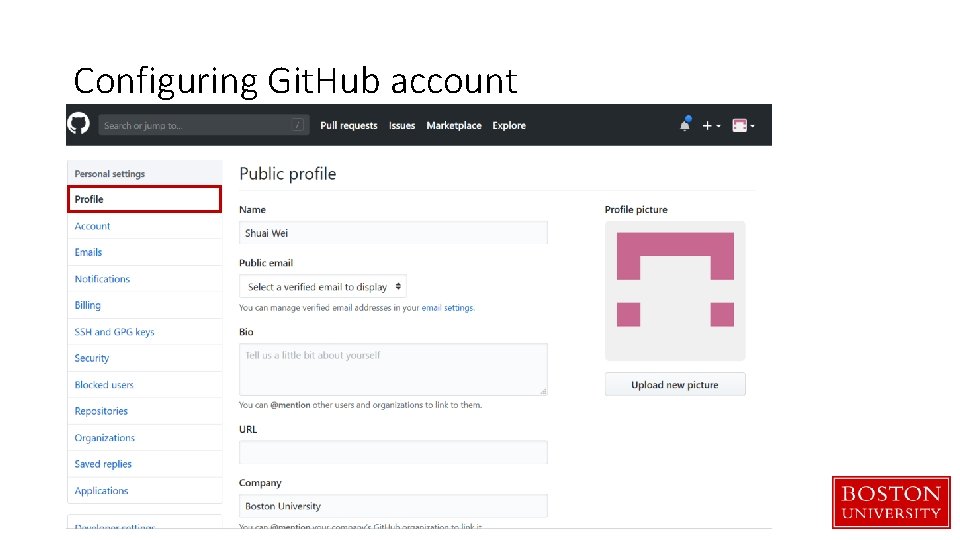Image resolution: width=960 pixels, height=540 pixels.
Task: Click Upload new picture button
Action: point(675,384)
